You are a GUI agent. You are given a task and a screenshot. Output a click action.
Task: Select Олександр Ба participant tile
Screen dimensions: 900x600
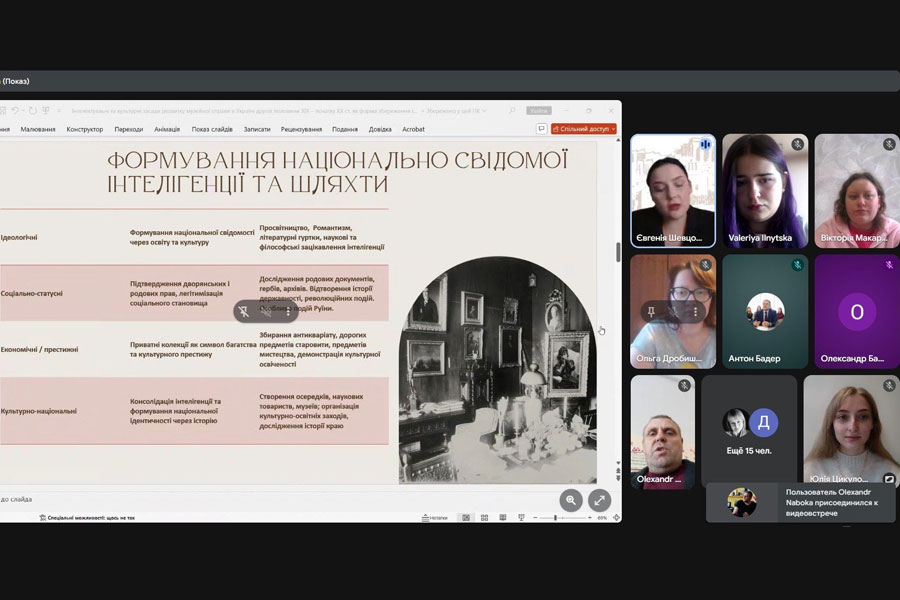[x=857, y=311]
